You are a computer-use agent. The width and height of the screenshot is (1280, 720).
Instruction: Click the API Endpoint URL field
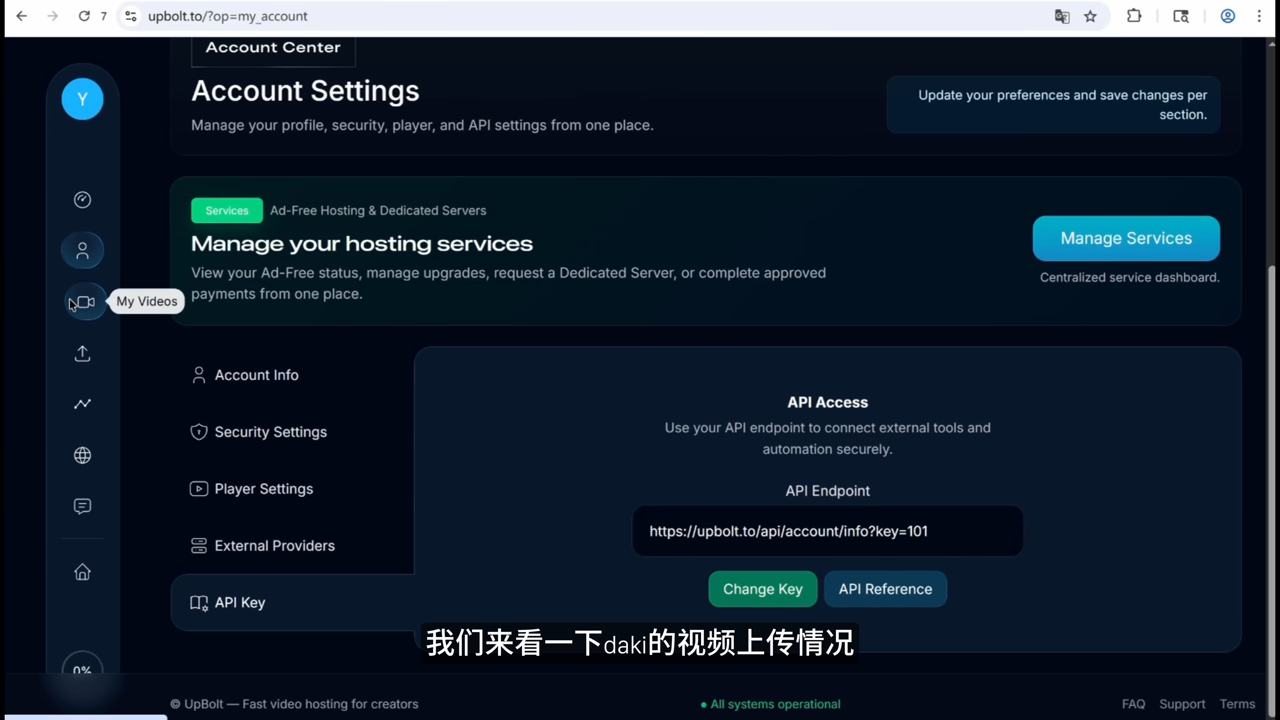(x=827, y=531)
